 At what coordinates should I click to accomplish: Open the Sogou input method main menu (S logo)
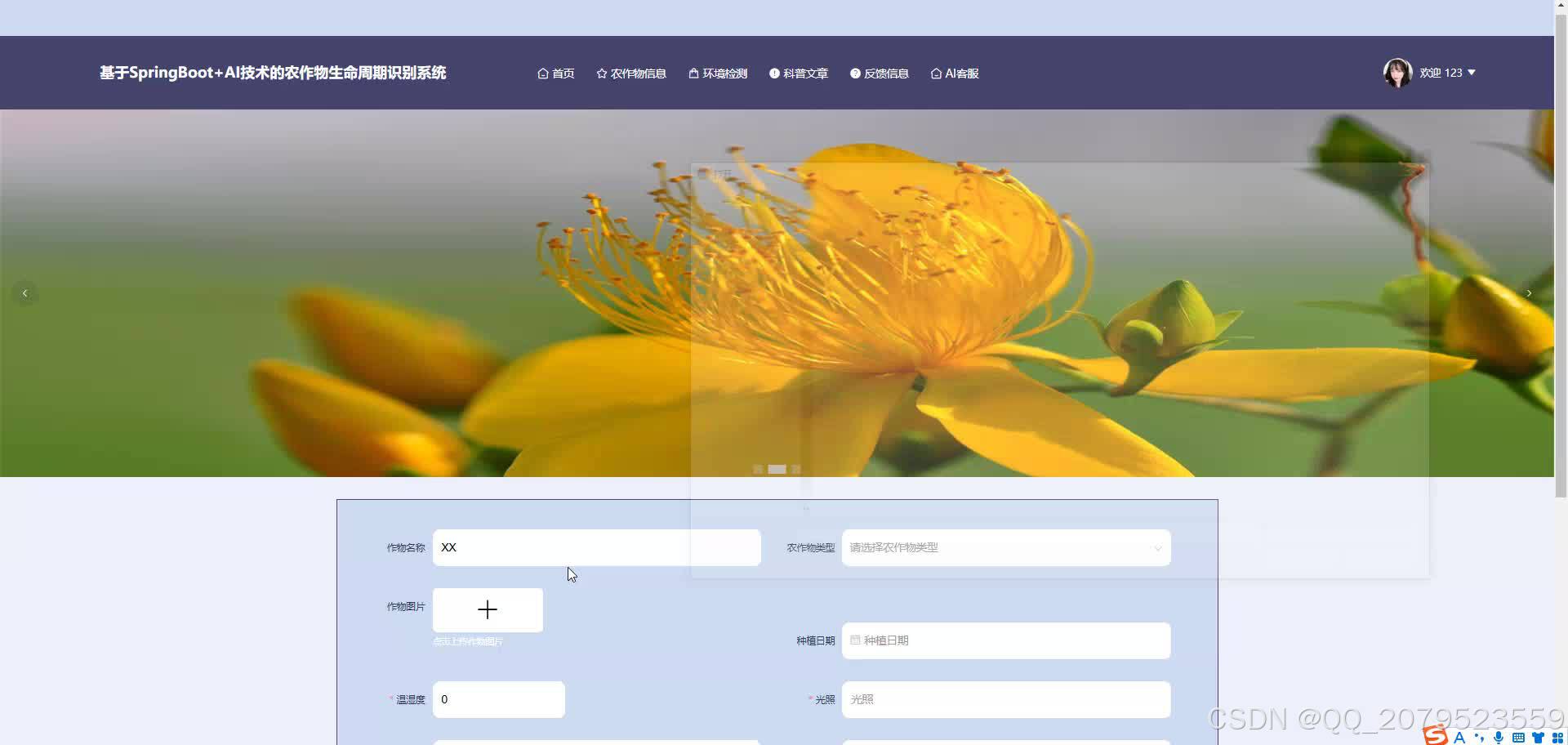pyautogui.click(x=1436, y=737)
